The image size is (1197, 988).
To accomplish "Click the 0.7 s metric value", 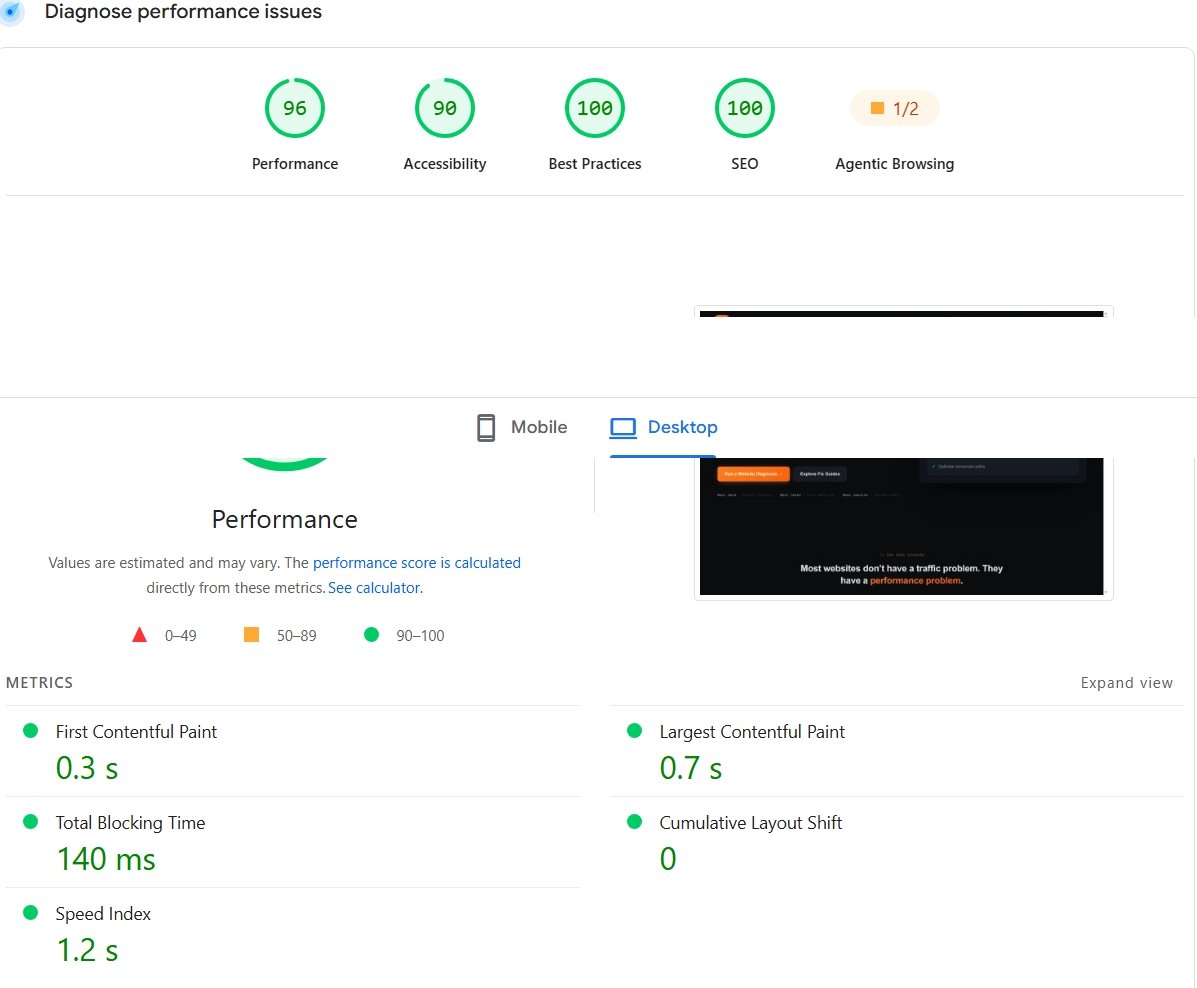I will pyautogui.click(x=691, y=768).
